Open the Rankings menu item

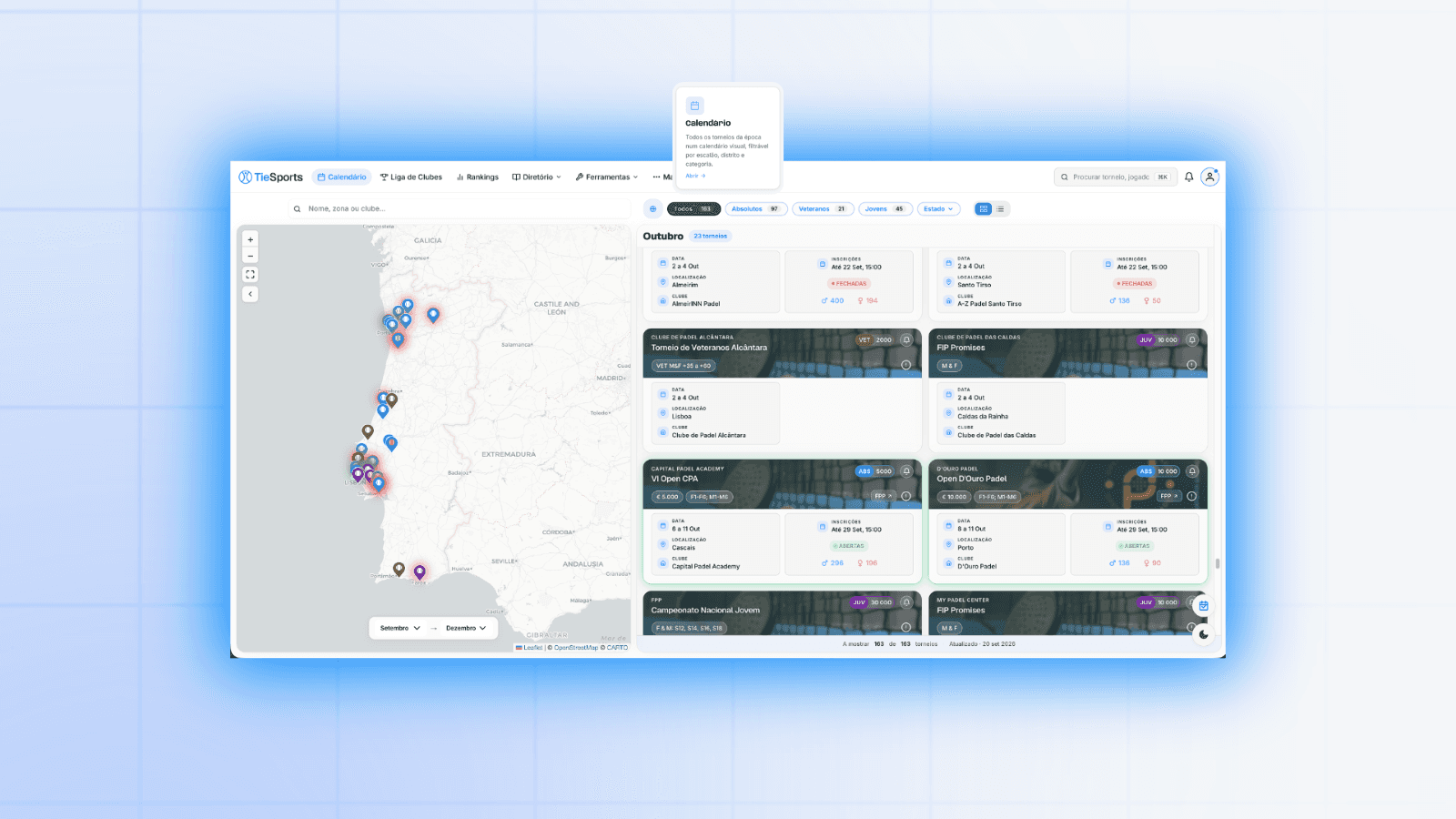pyautogui.click(x=478, y=177)
